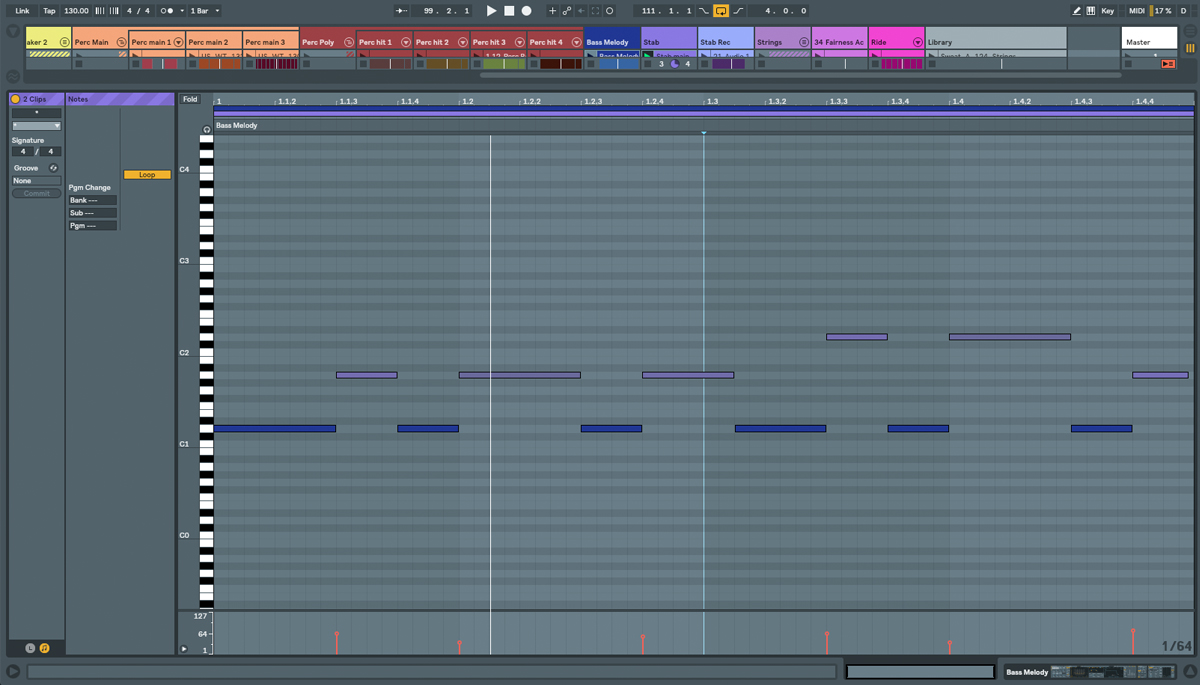Click the Punch-Out switch icon
This screenshot has width=1200, height=685.
tap(739, 11)
